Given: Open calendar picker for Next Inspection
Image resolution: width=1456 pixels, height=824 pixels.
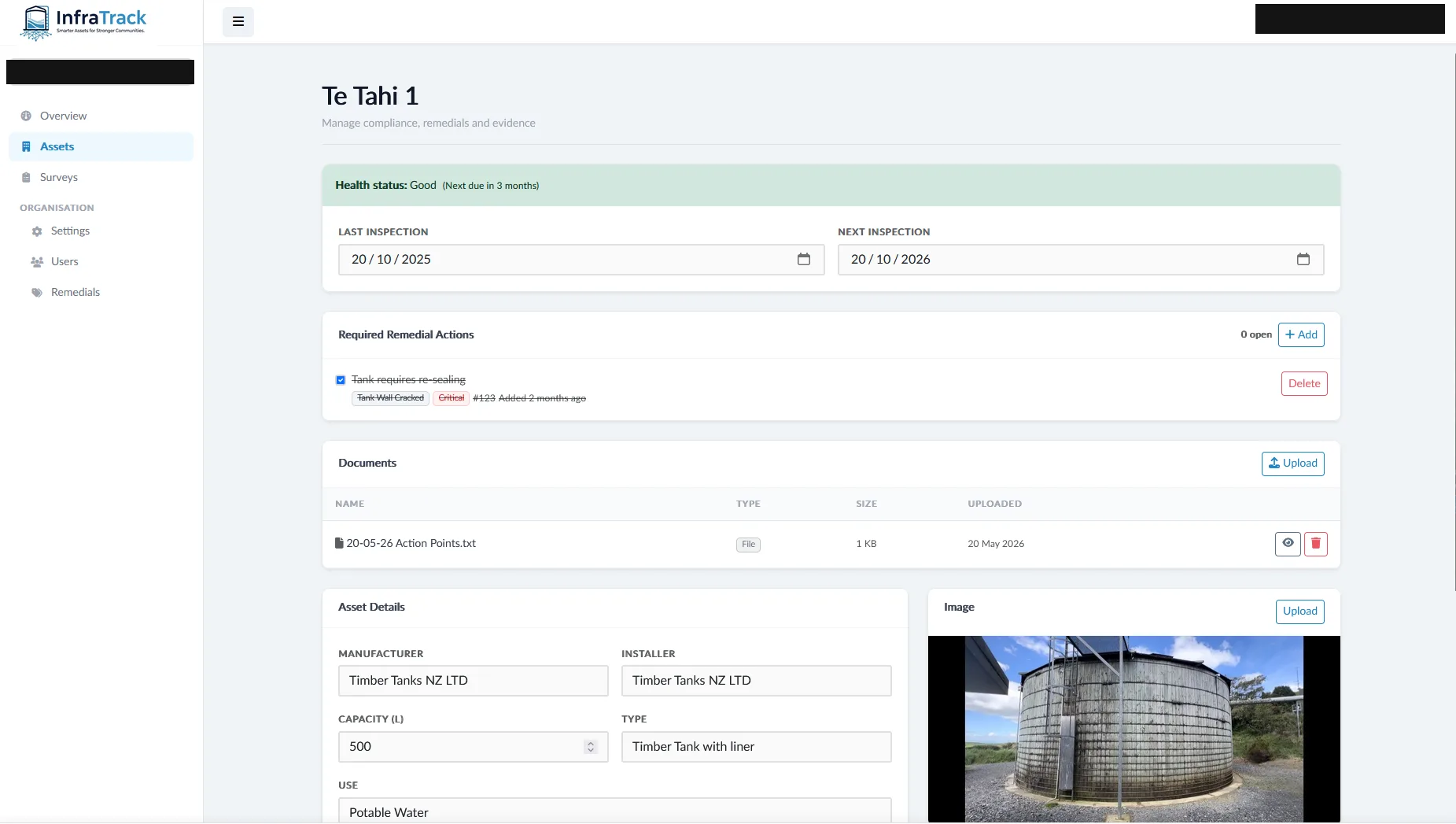Looking at the screenshot, I should click(1303, 259).
